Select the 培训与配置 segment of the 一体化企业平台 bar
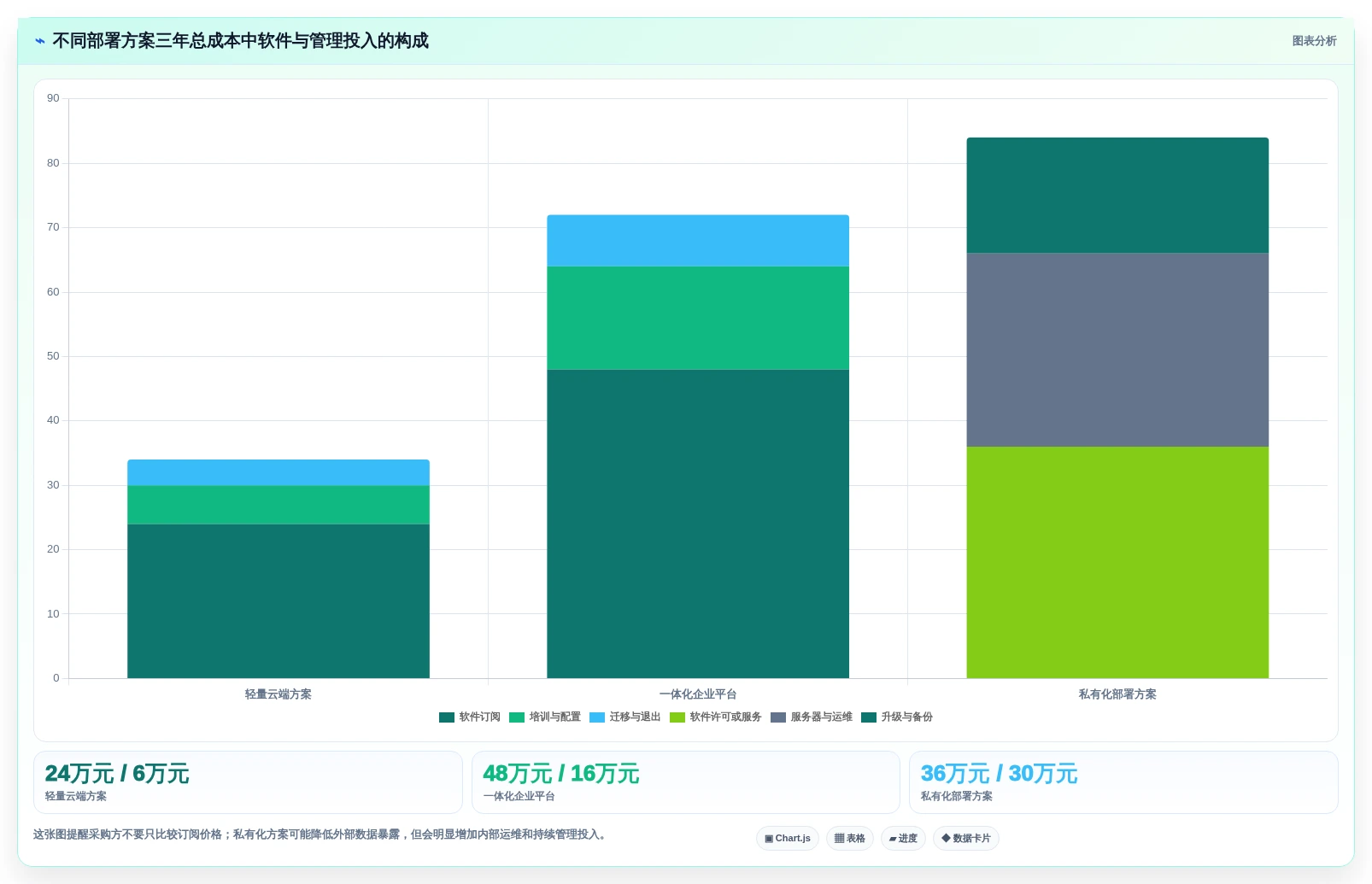 pyautogui.click(x=698, y=318)
